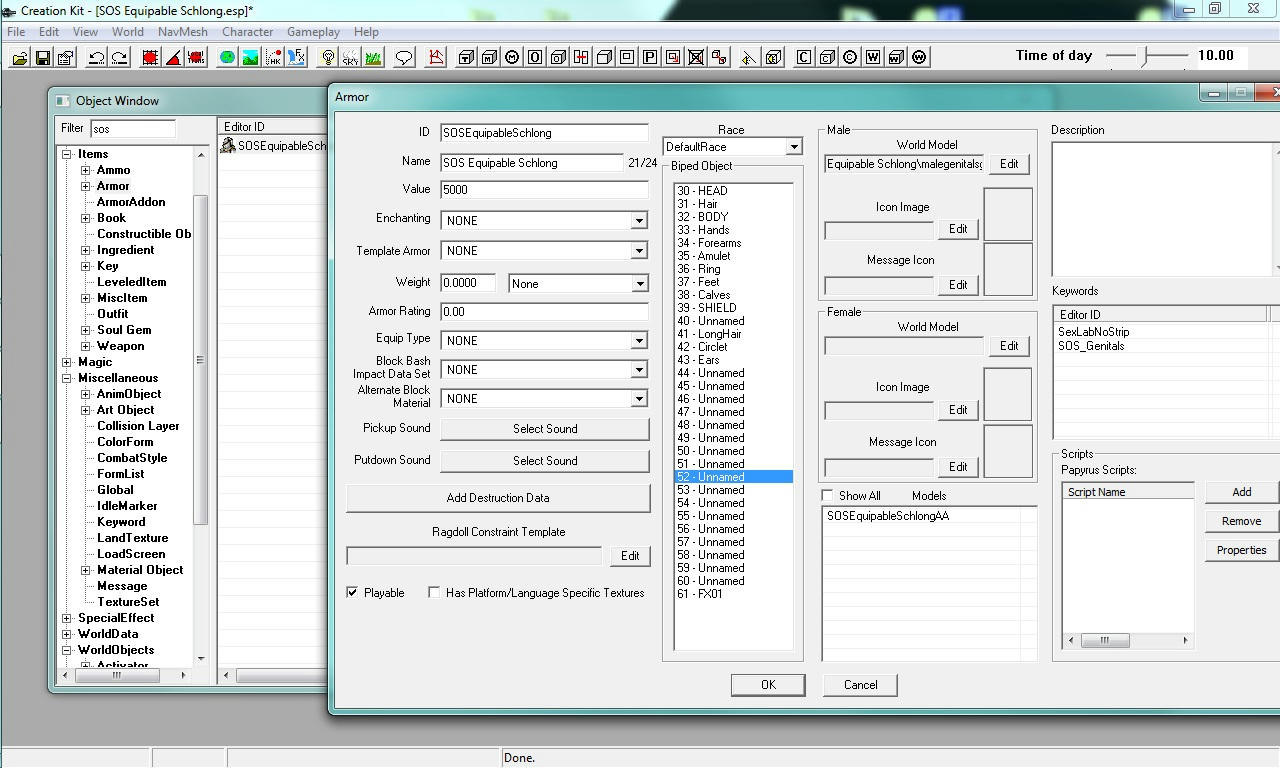The height and width of the screenshot is (768, 1280).
Task: Expand the Weapon tree node
Action: tap(86, 346)
